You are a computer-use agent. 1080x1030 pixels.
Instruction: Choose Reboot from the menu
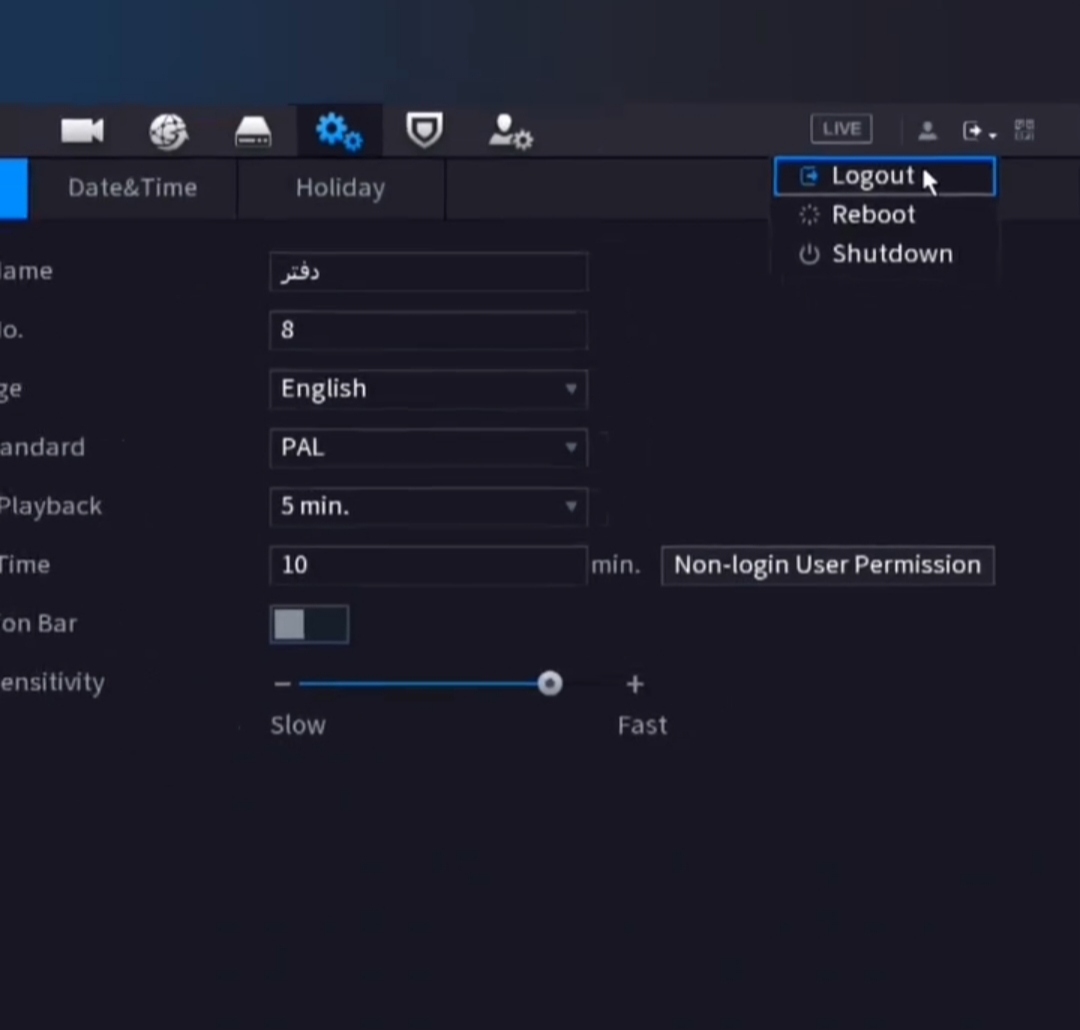(884, 215)
